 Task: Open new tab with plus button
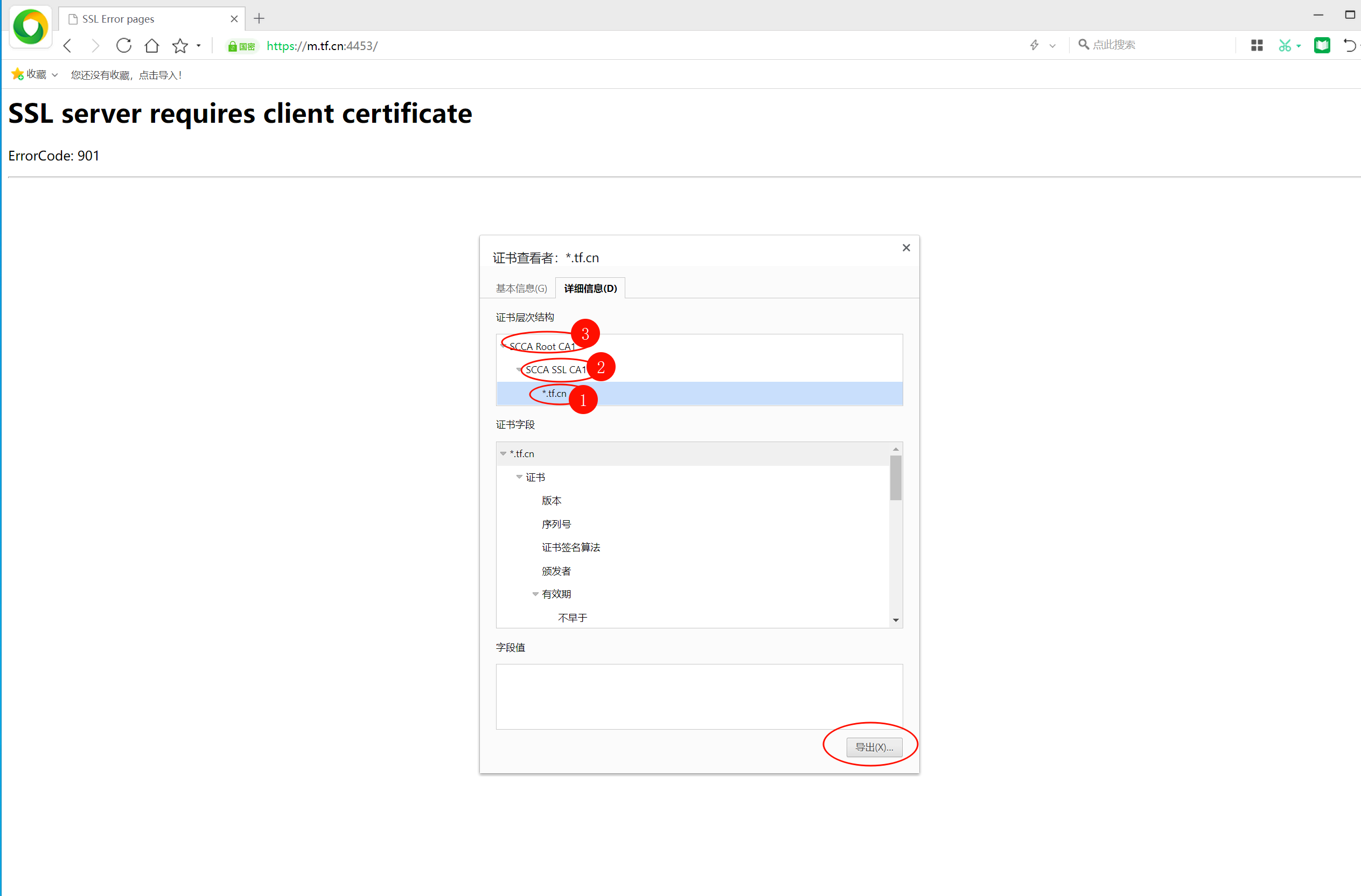point(259,18)
